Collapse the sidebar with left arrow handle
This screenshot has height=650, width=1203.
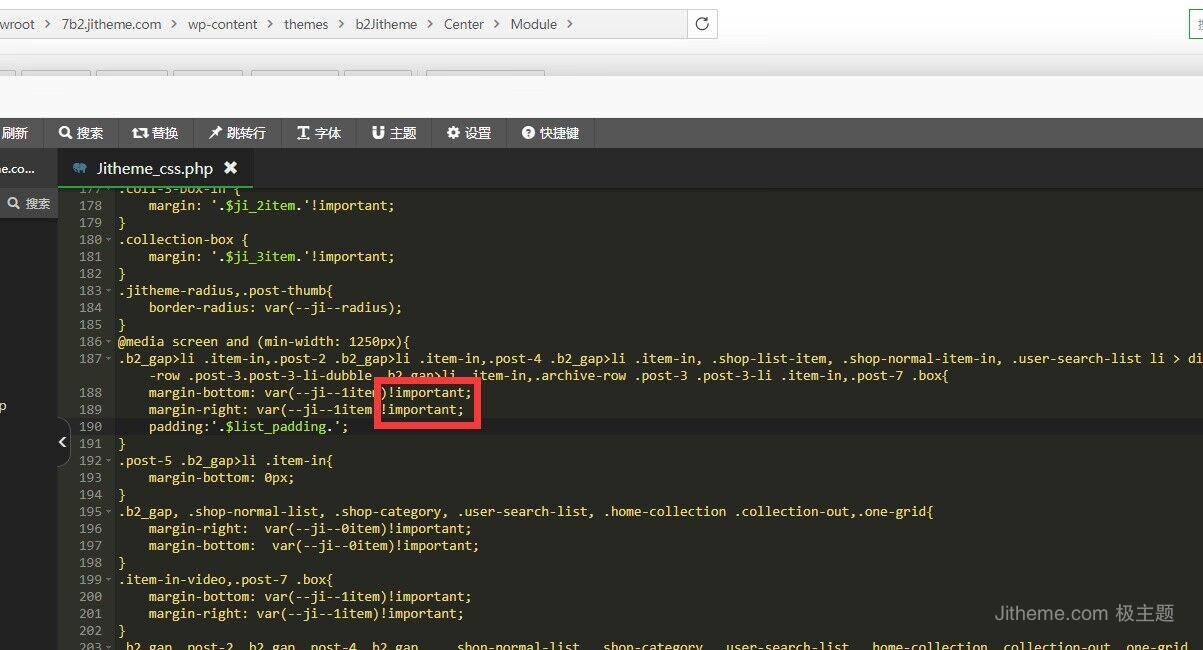pyautogui.click(x=62, y=442)
